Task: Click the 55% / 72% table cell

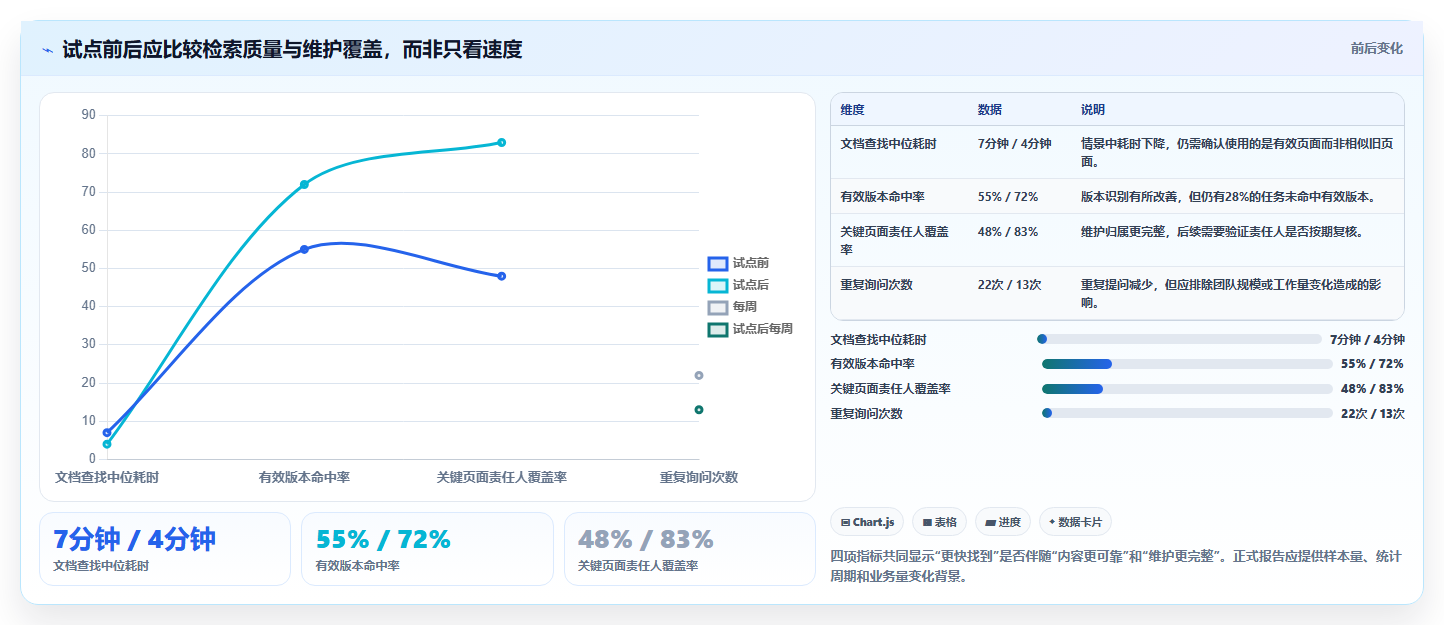Action: (x=1008, y=197)
